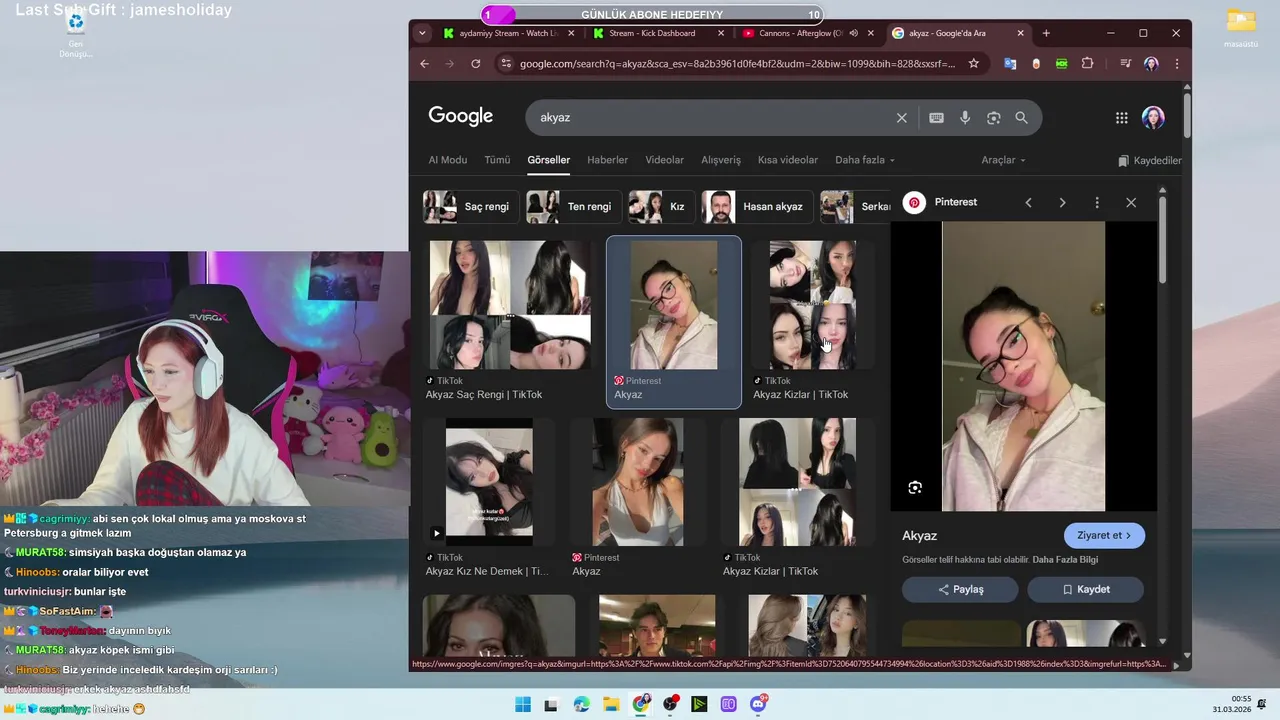Screen dimensions: 1280x720
Task: Clear the Google search box with X icon
Action: pyautogui.click(x=901, y=118)
